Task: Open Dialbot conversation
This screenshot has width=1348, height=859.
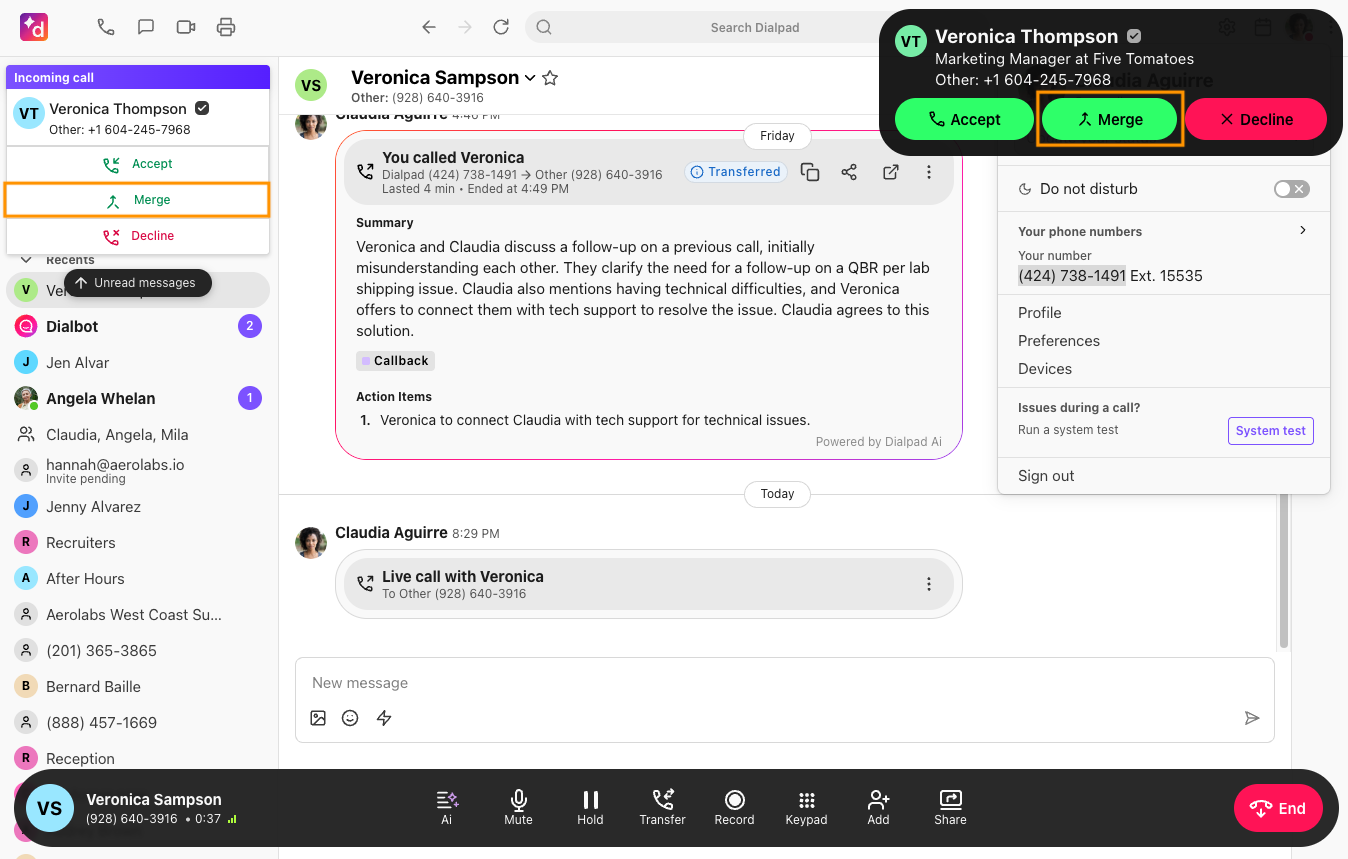Action: (x=138, y=326)
